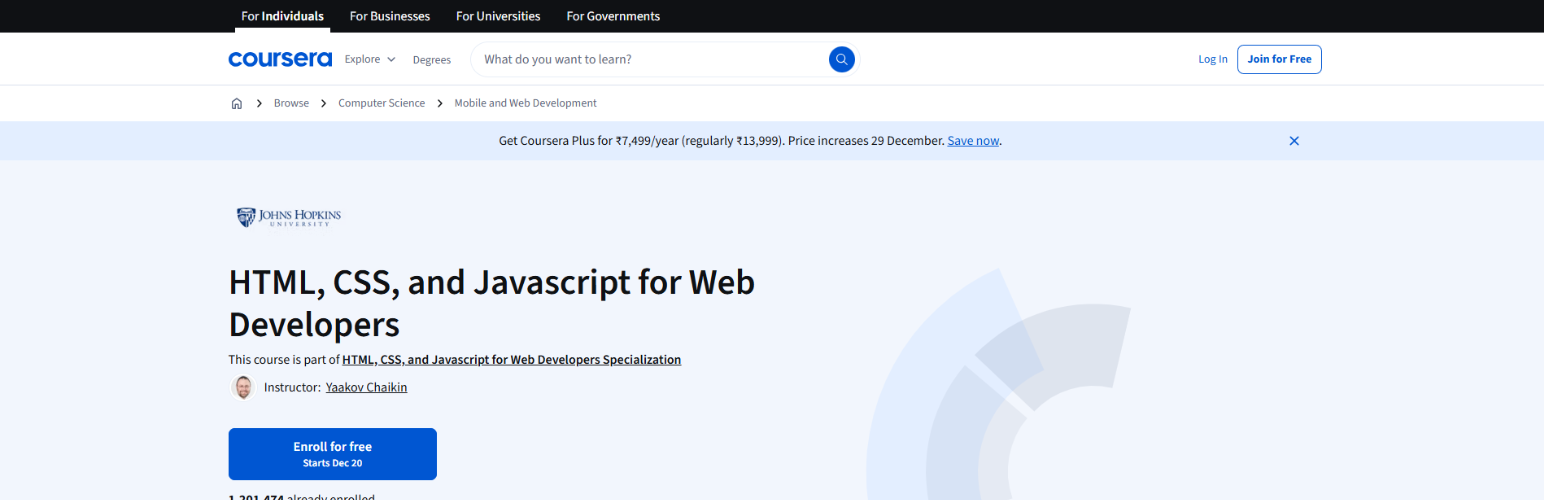This screenshot has height=500, width=1544.
Task: Click the Coursera logo
Action: (280, 59)
